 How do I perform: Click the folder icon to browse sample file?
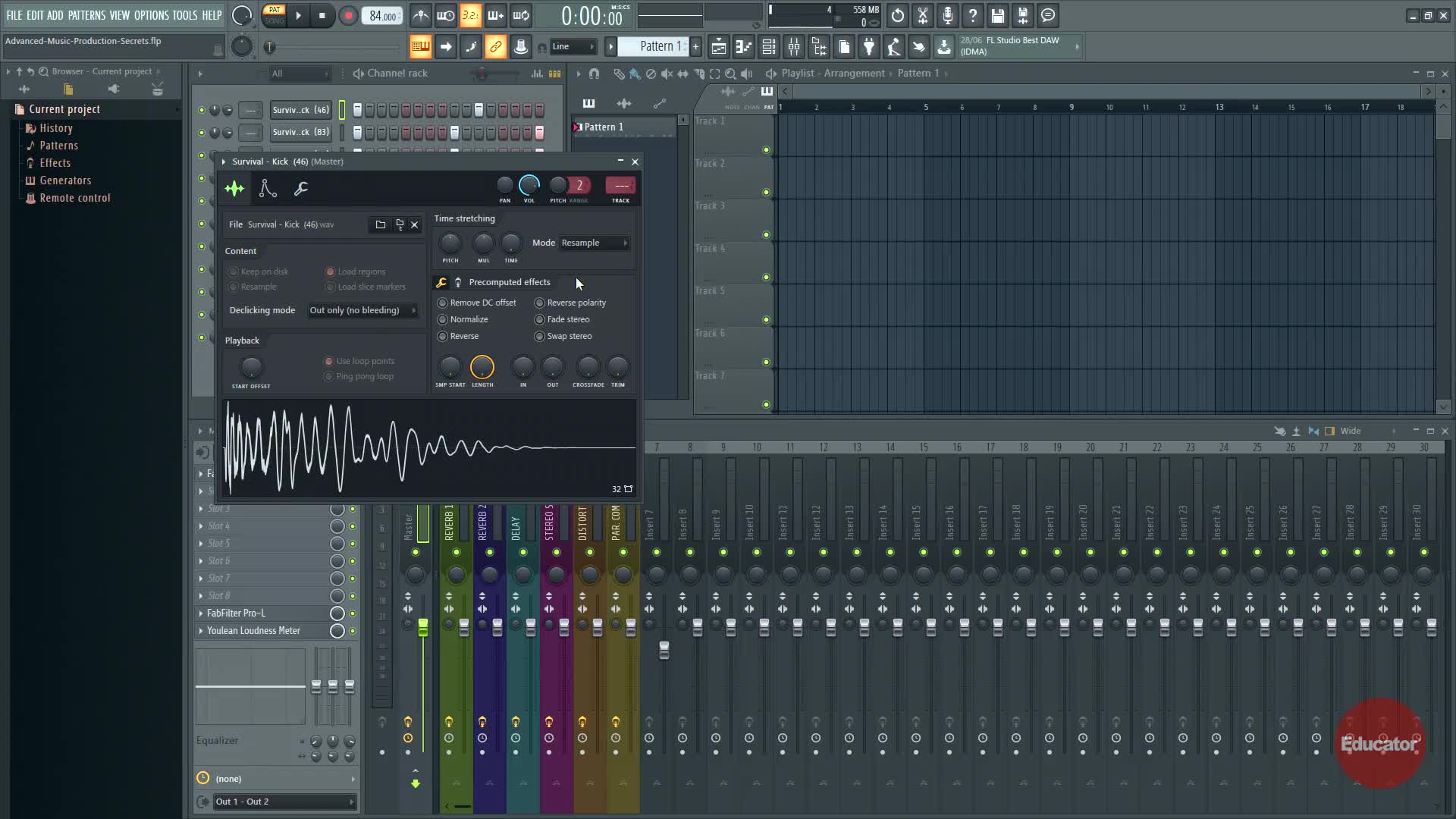[x=381, y=224]
